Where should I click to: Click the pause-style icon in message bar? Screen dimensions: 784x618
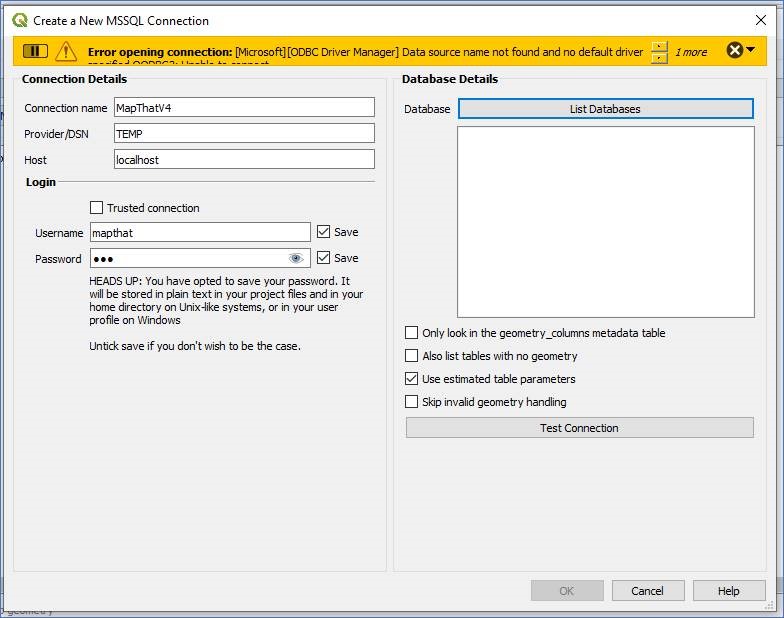[35, 51]
